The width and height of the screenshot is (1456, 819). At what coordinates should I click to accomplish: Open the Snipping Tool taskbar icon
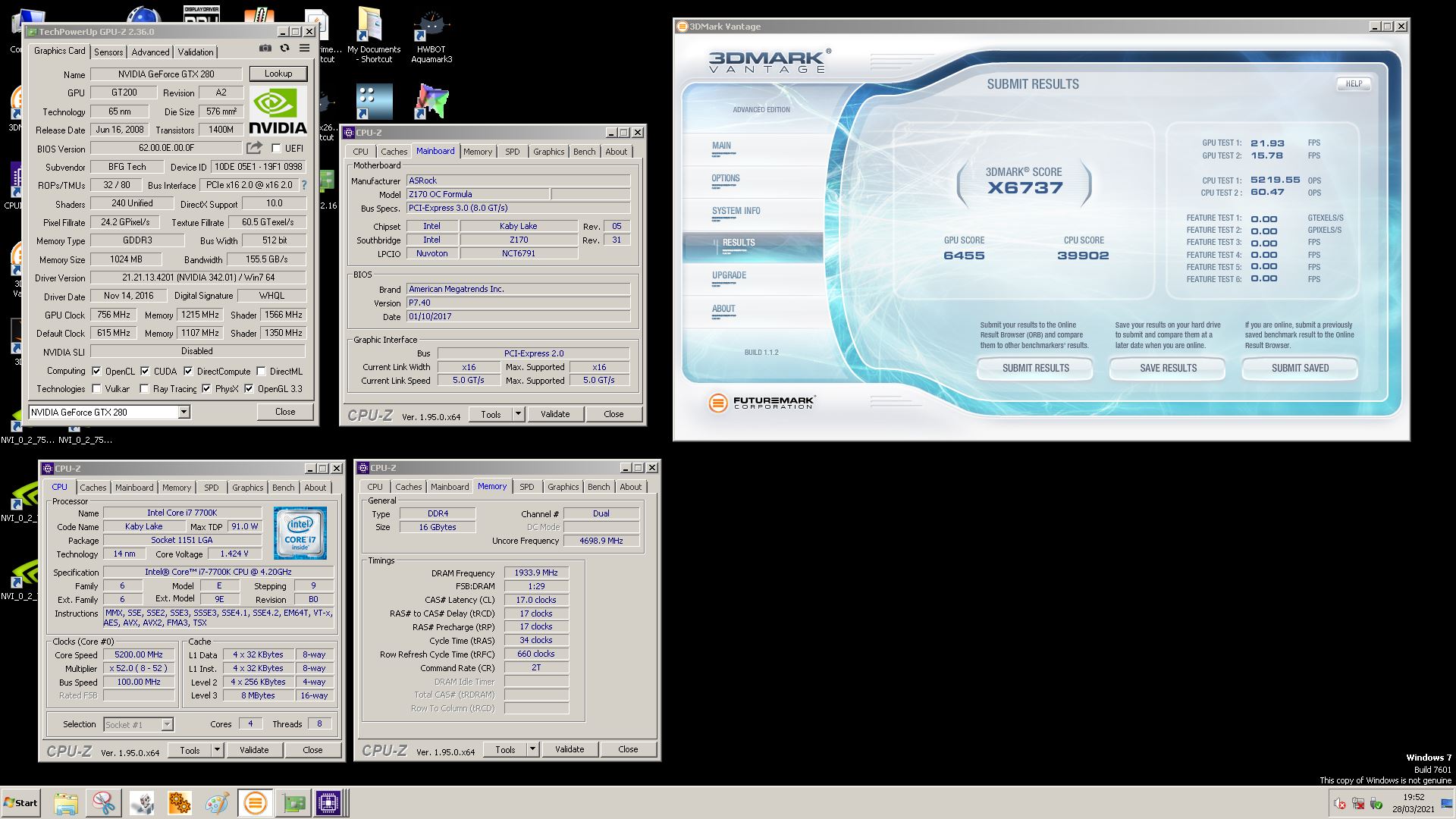(x=104, y=802)
